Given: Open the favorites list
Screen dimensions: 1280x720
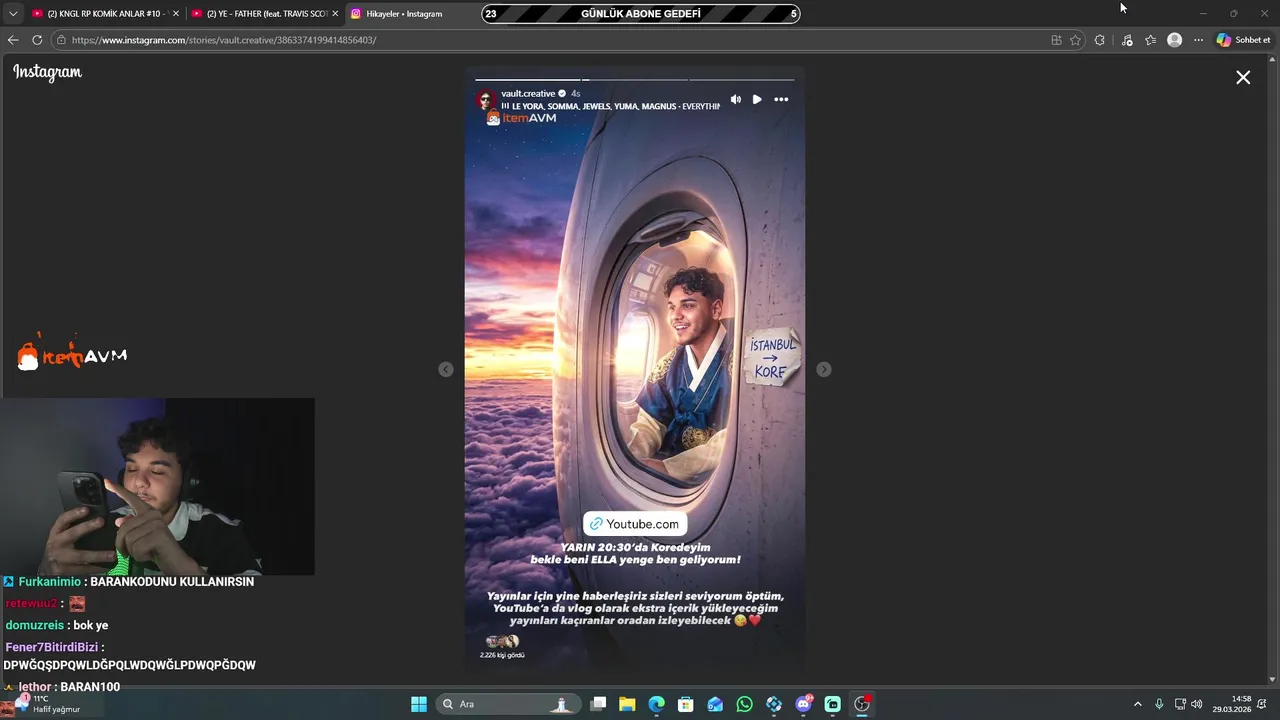Looking at the screenshot, I should pos(1151,40).
